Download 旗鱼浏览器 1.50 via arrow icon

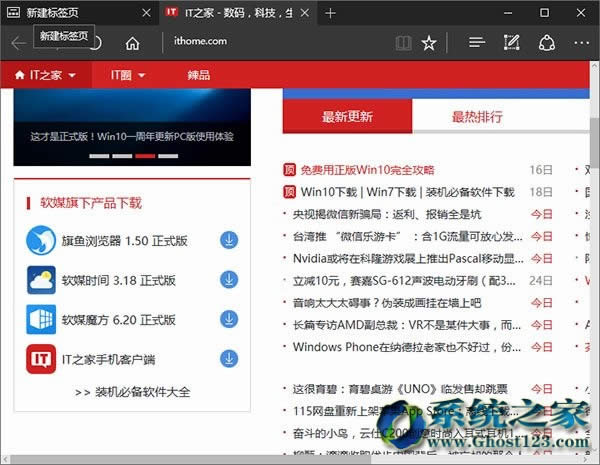tap(229, 240)
